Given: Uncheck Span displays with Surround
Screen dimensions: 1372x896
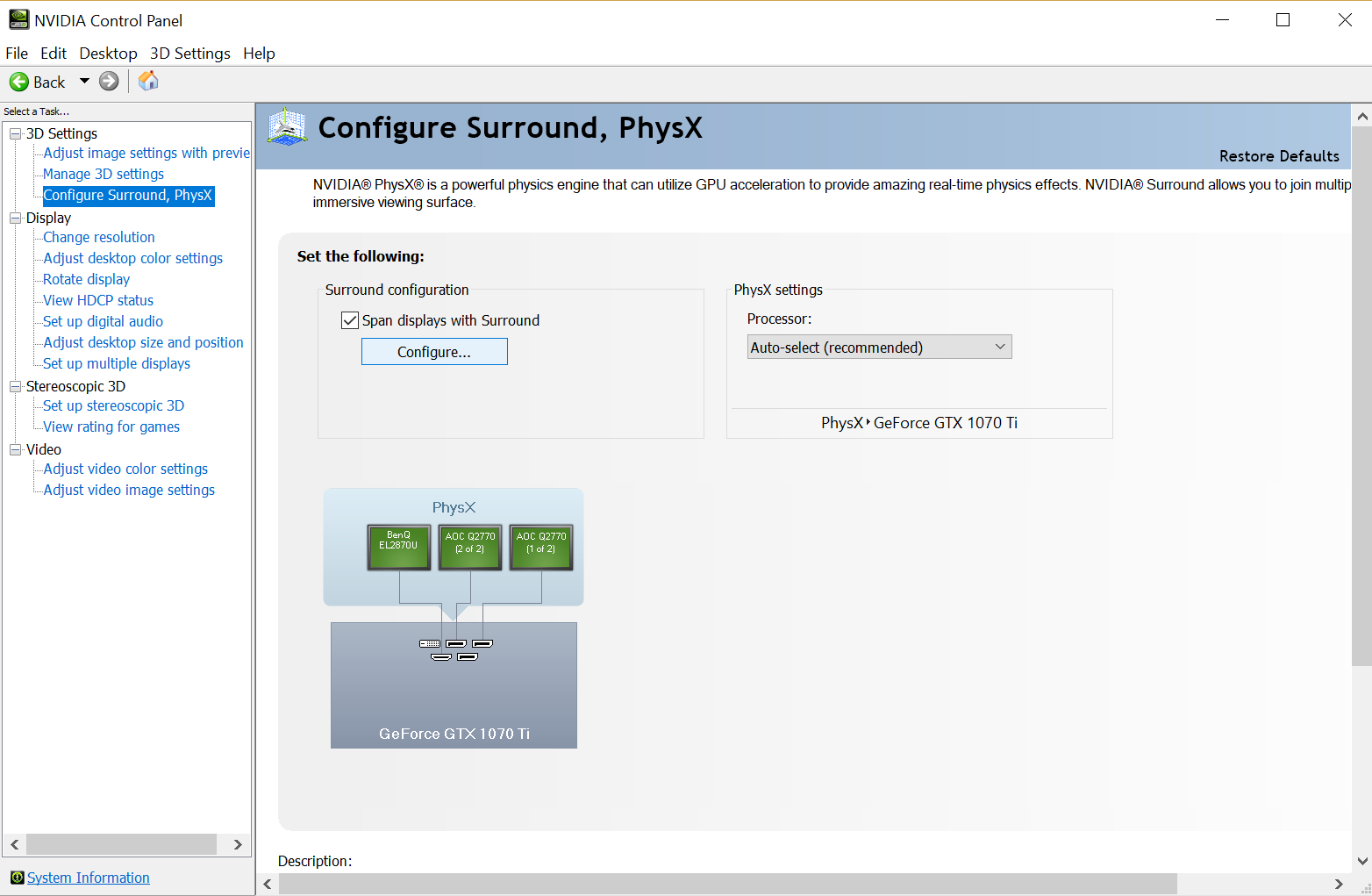Looking at the screenshot, I should coord(350,320).
